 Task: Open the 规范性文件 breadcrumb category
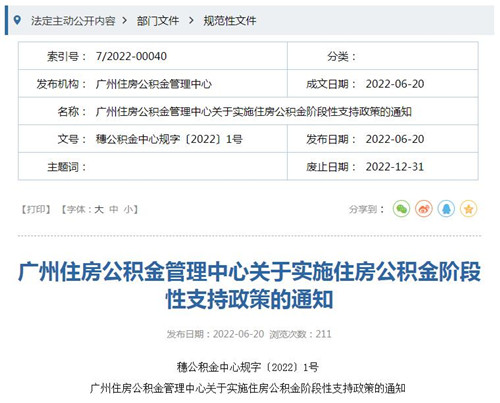[x=230, y=21]
